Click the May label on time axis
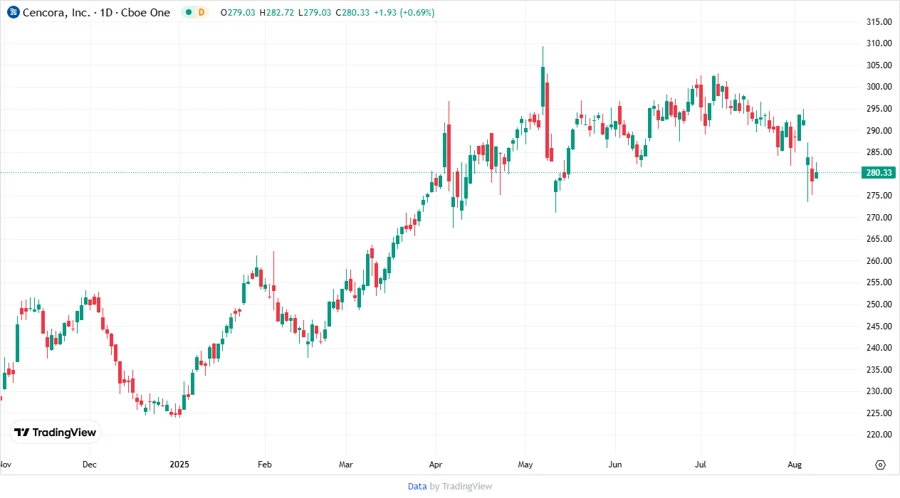This screenshot has height=498, width=900. click(x=525, y=465)
